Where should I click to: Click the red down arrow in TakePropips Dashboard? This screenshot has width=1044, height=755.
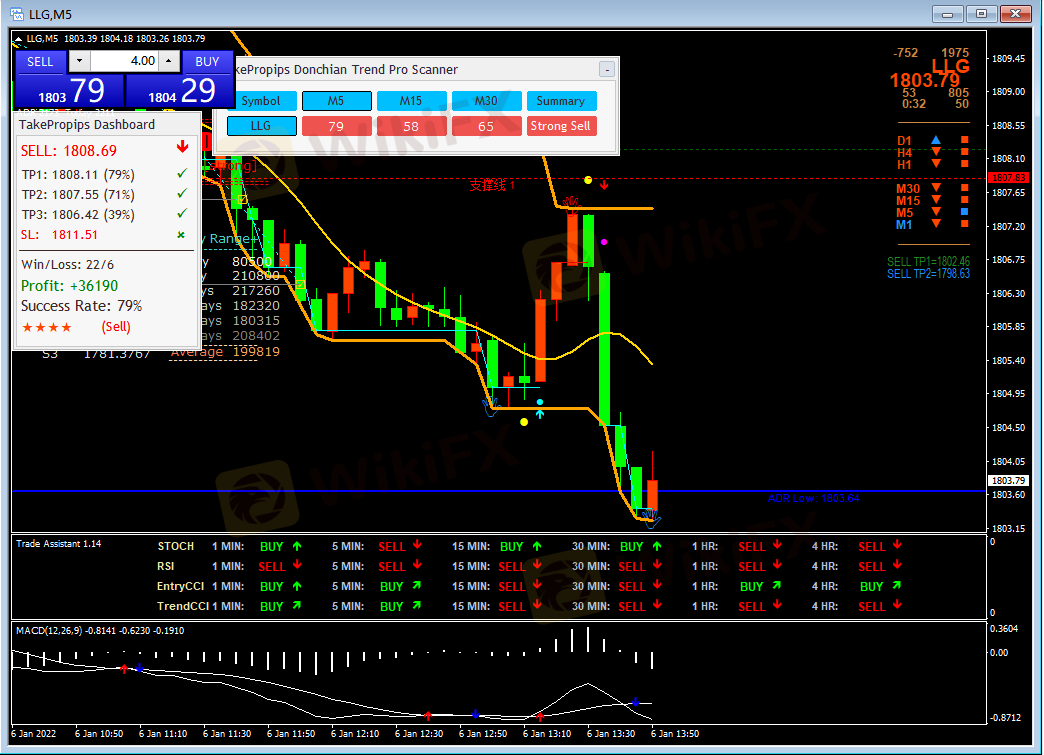tap(180, 149)
